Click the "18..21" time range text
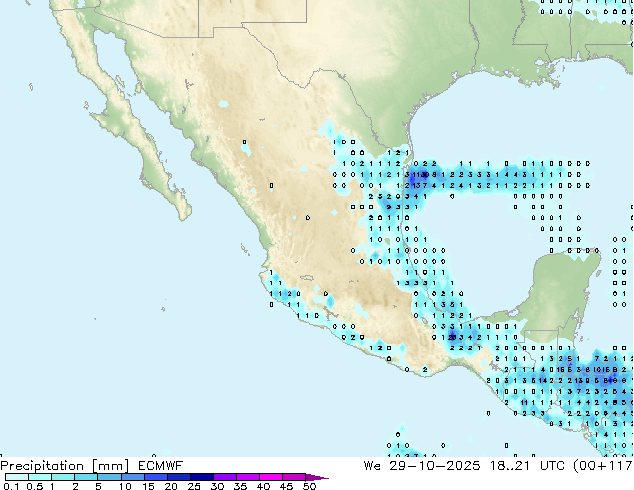 coord(509,466)
